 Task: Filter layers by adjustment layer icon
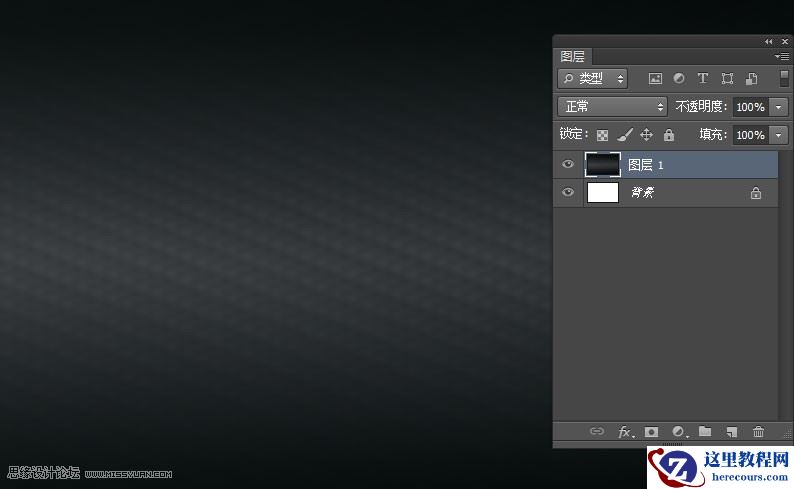pos(679,78)
